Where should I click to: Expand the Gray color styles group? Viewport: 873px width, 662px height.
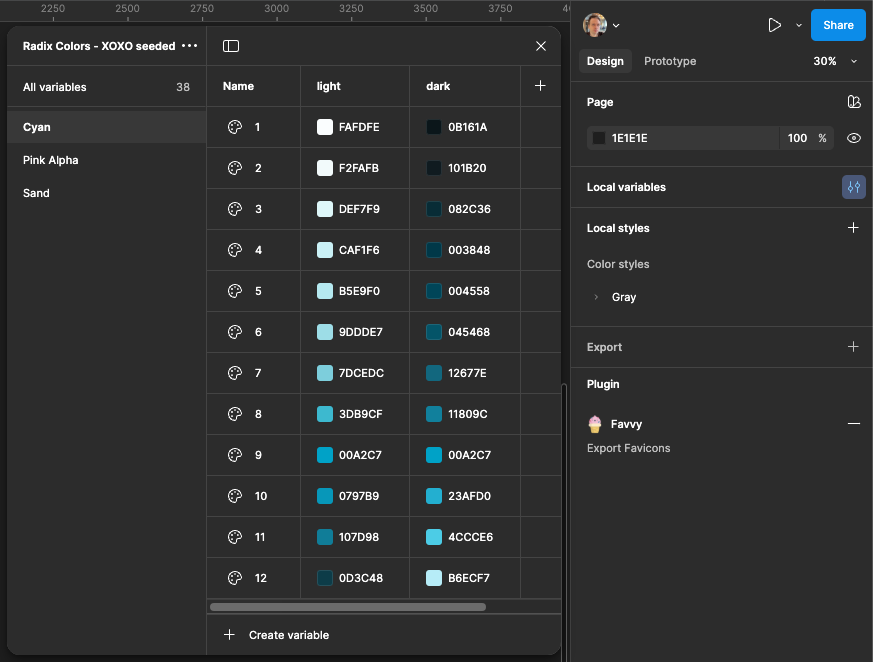tap(596, 297)
